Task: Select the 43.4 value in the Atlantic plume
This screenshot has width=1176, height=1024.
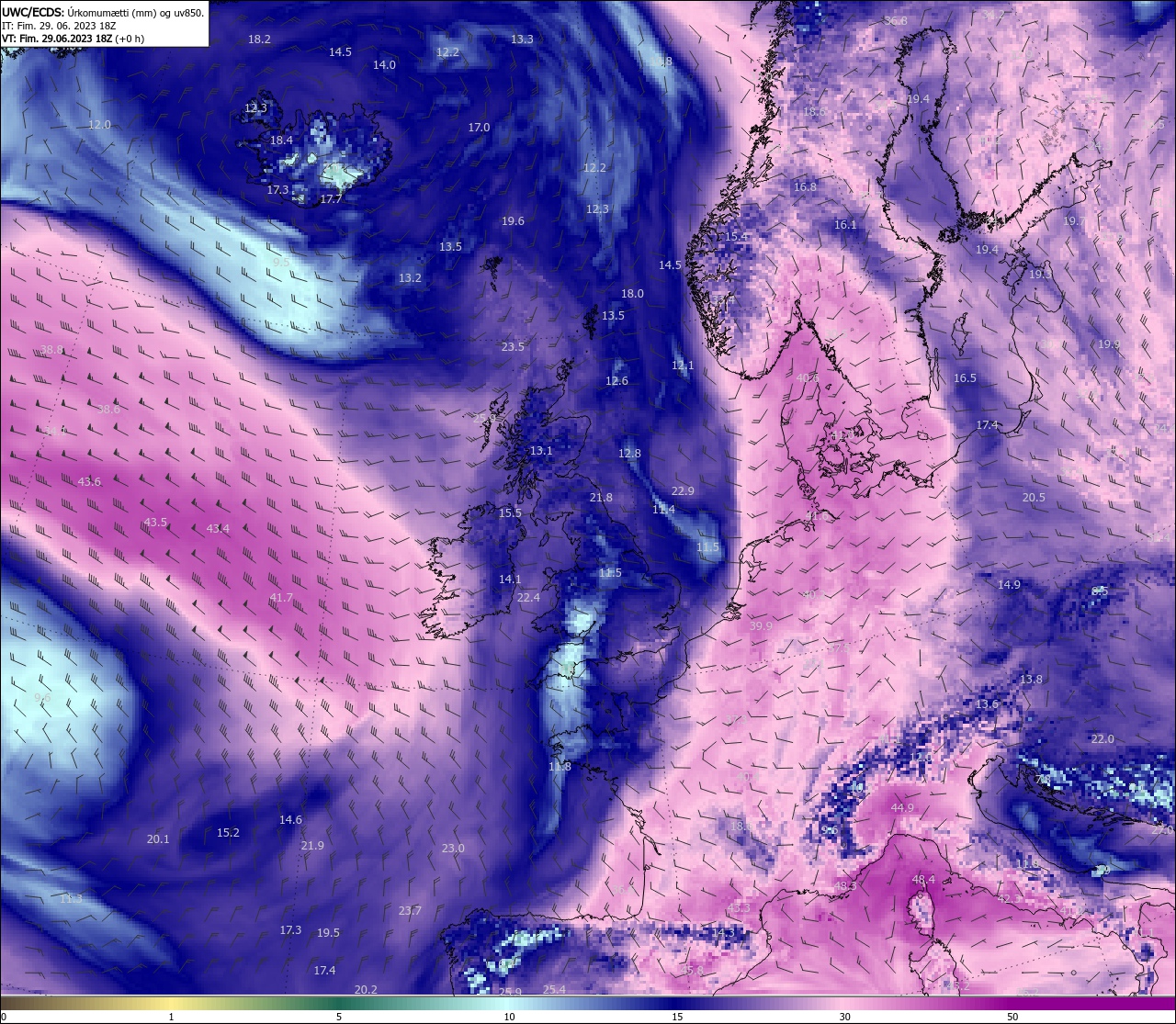Action: (x=218, y=529)
